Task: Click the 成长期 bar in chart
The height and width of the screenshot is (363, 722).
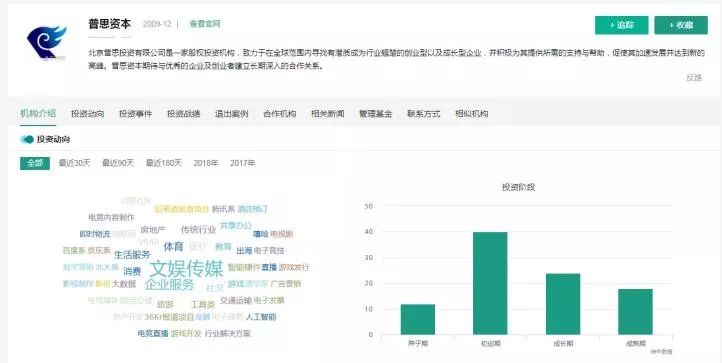Action: tap(563, 304)
